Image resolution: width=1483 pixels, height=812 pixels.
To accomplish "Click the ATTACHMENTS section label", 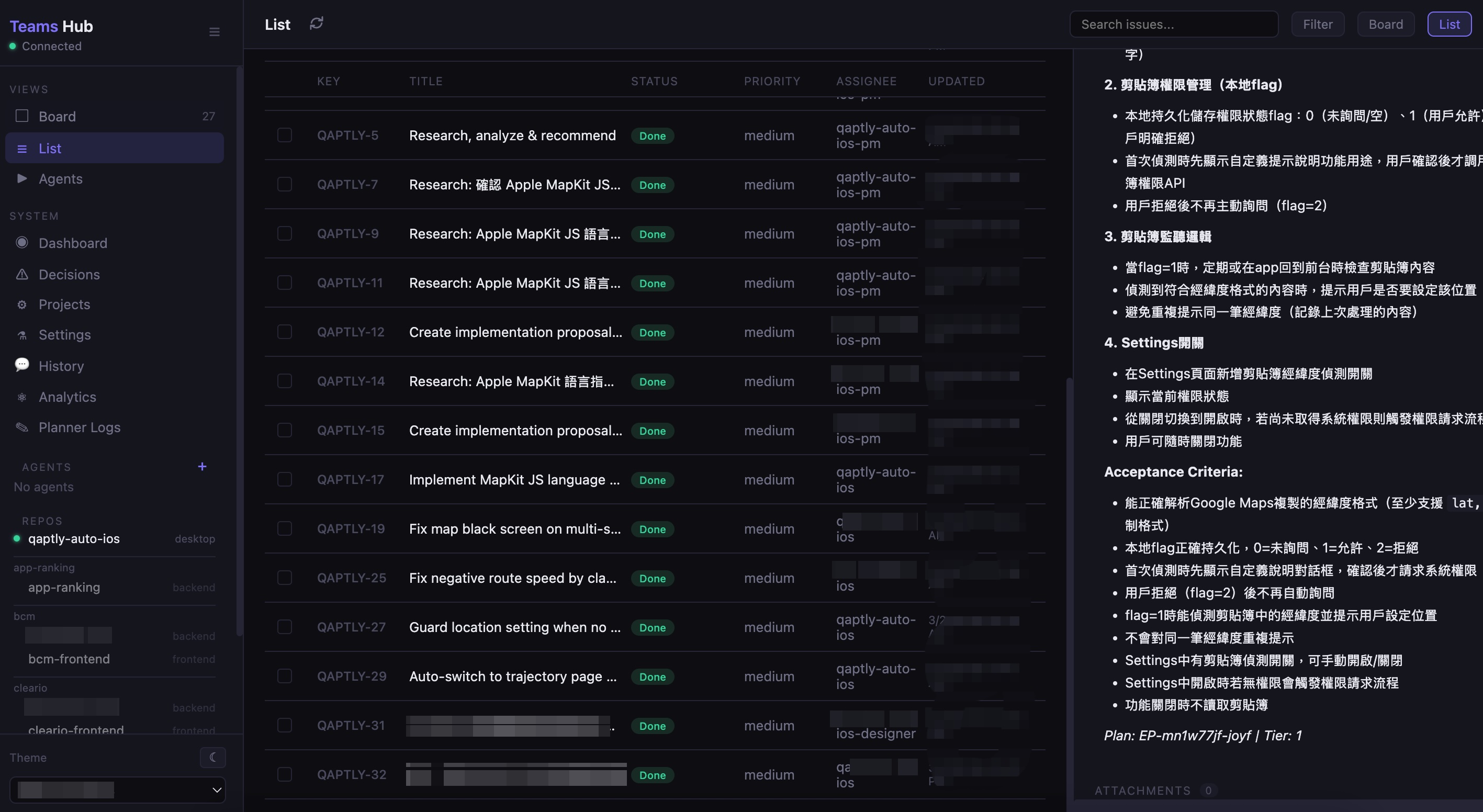I will pos(1142,791).
